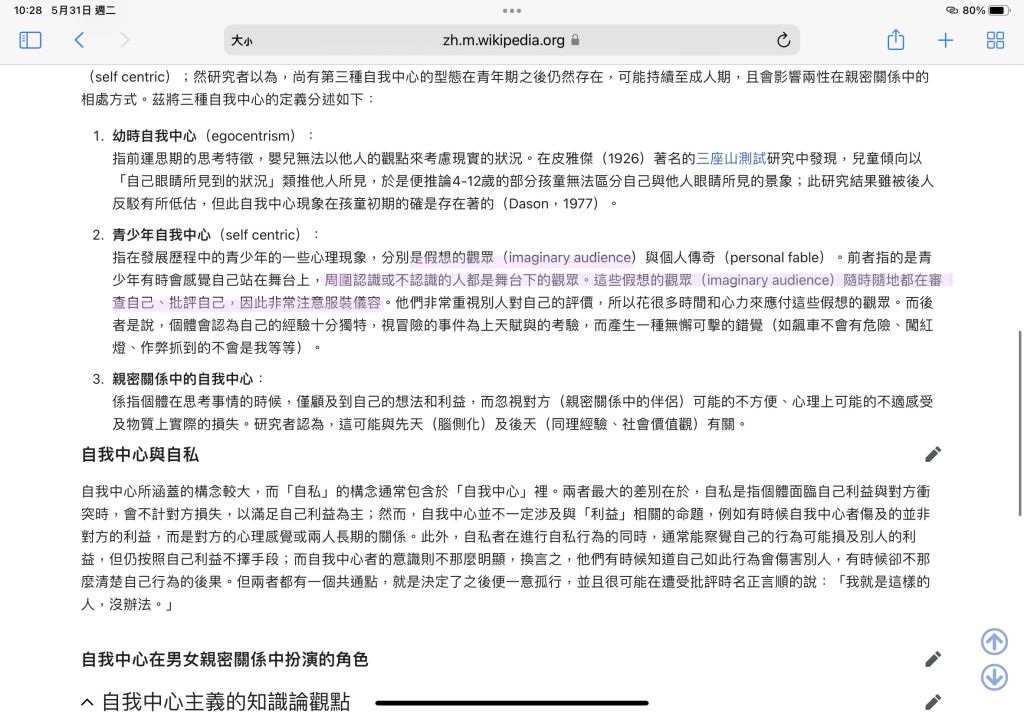
Task: Jump to bottom with down arrow button
Action: click(994, 677)
